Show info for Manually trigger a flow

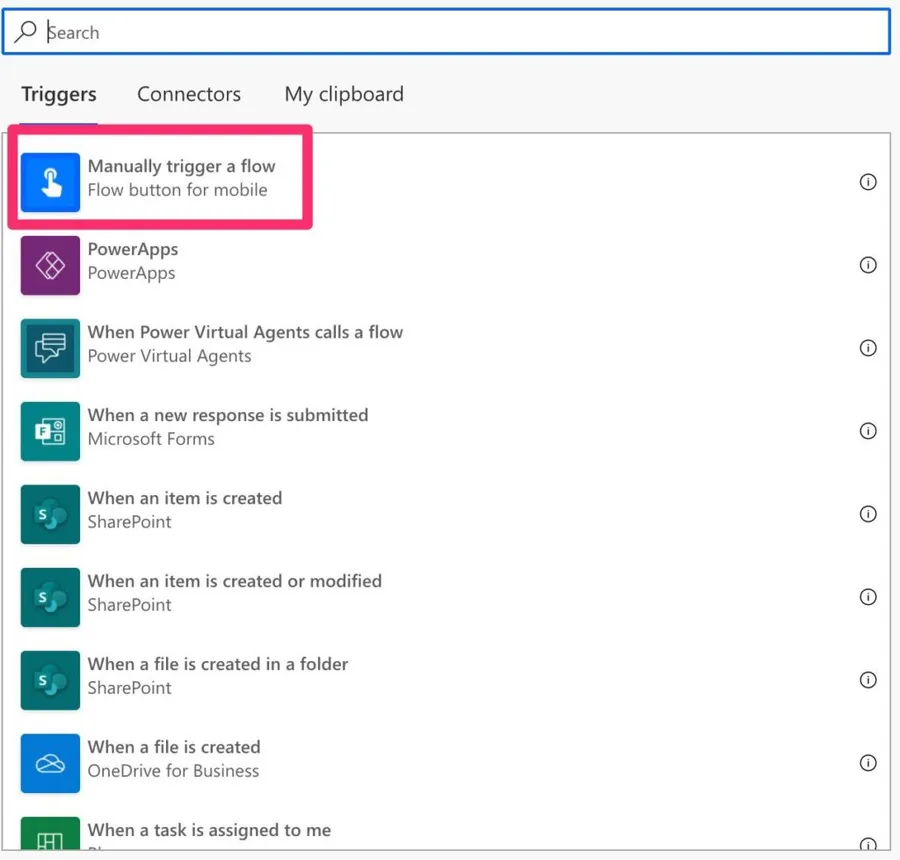coord(868,182)
